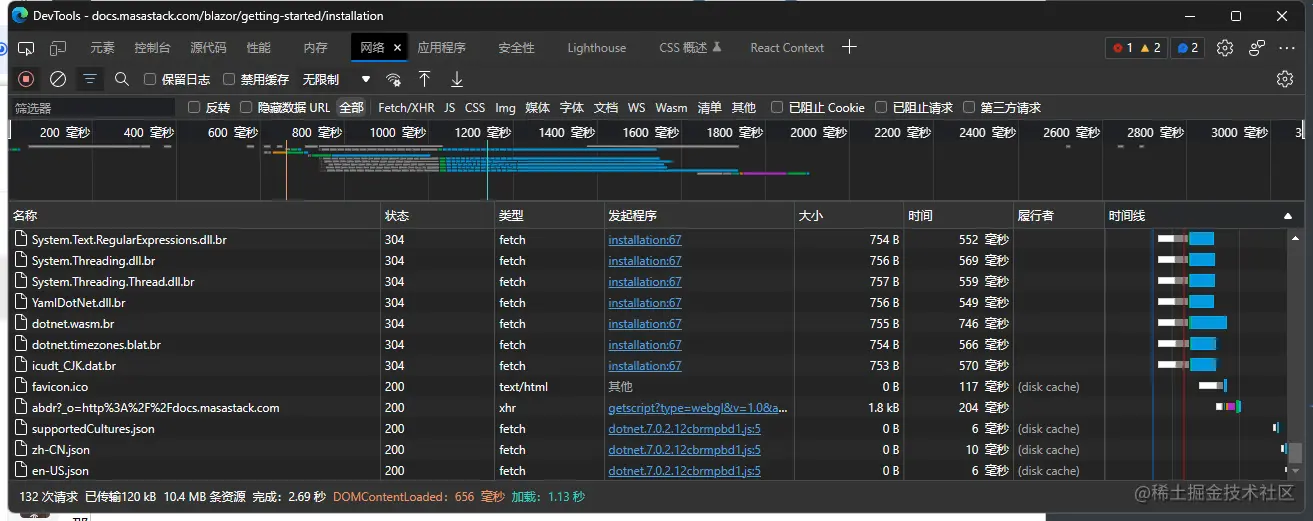Switch to the Performance tab

click(x=258, y=48)
